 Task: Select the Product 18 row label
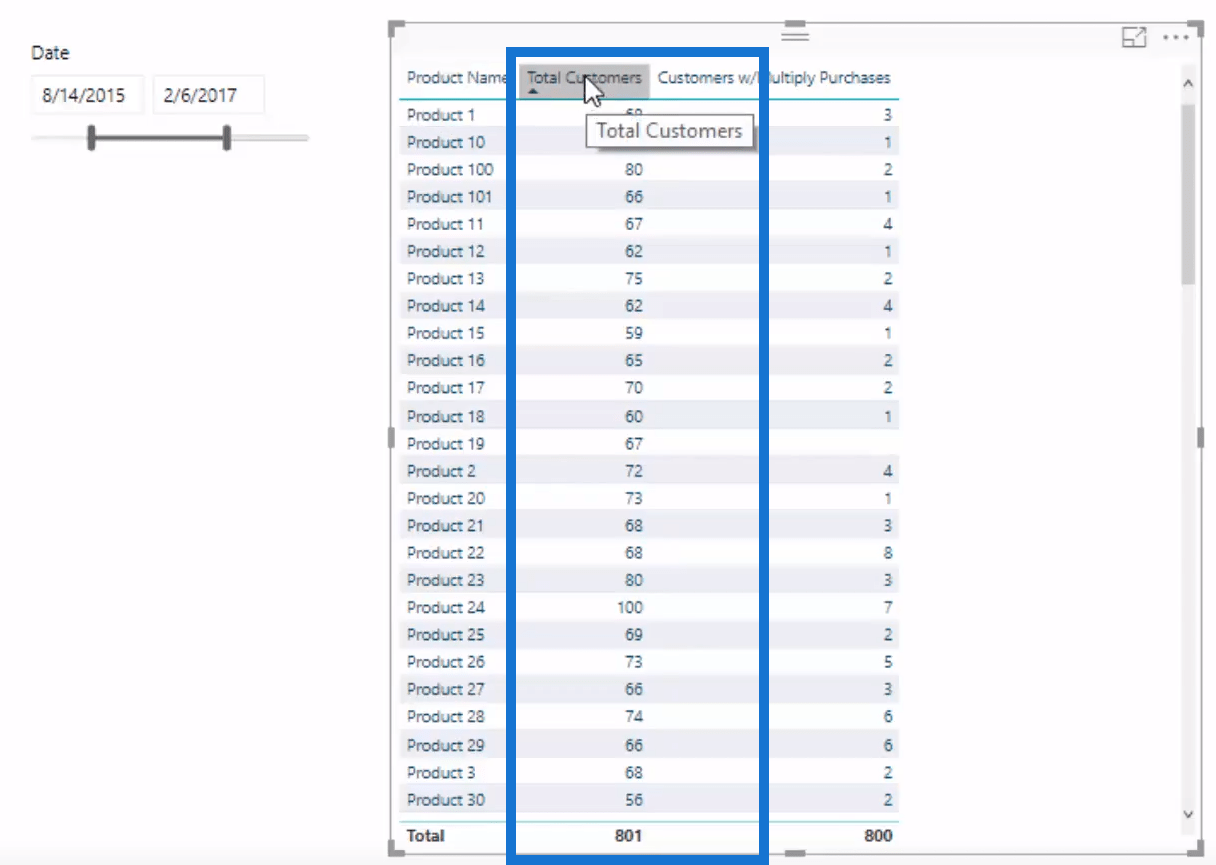coord(446,416)
